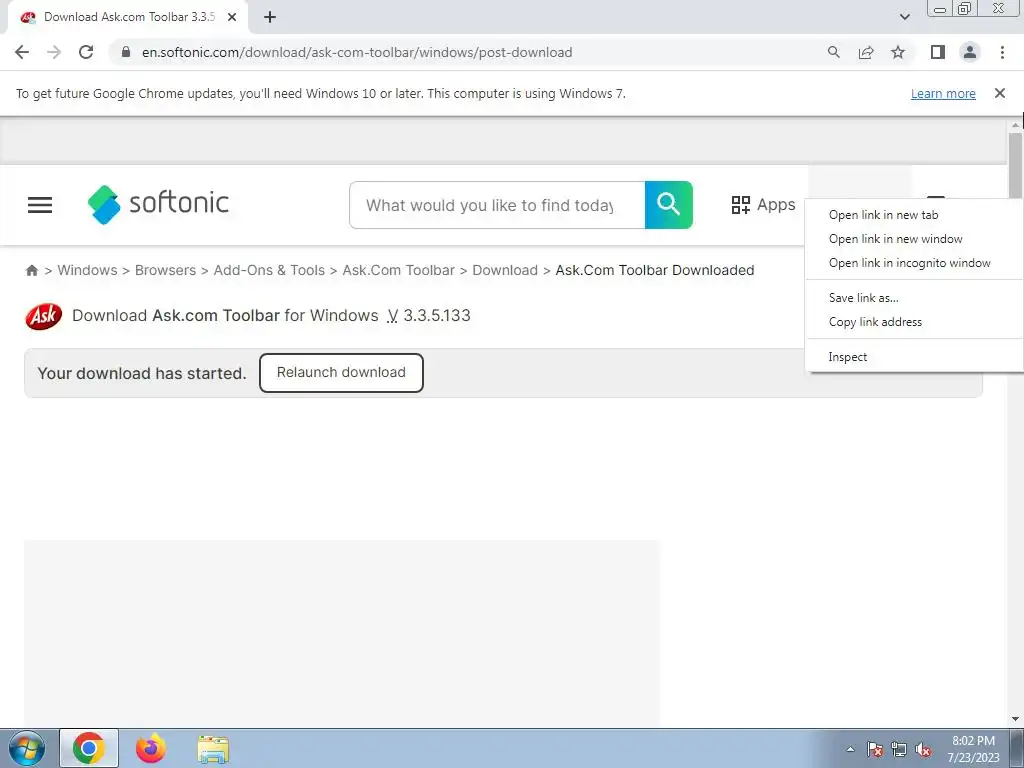Screen dimensions: 1024x768
Task: Click the lock icon in the address bar
Action: click(x=126, y=52)
